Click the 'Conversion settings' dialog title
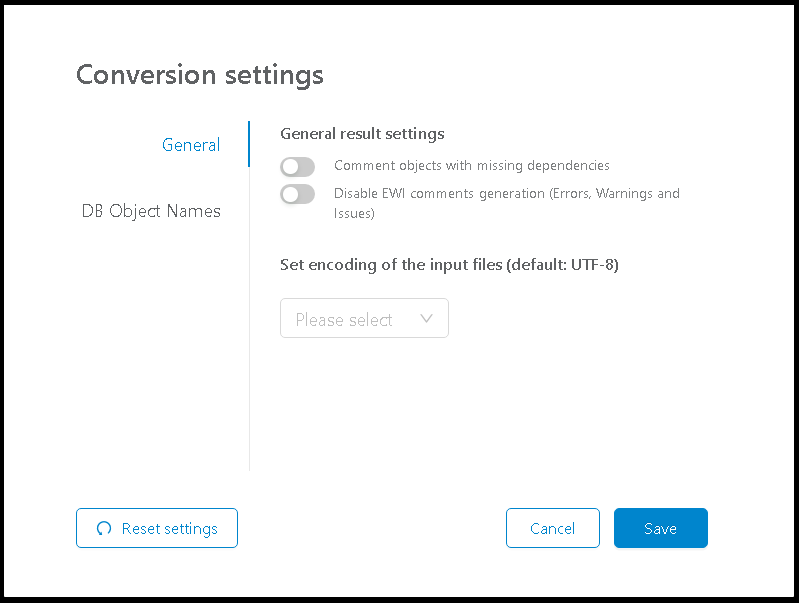 tap(200, 75)
